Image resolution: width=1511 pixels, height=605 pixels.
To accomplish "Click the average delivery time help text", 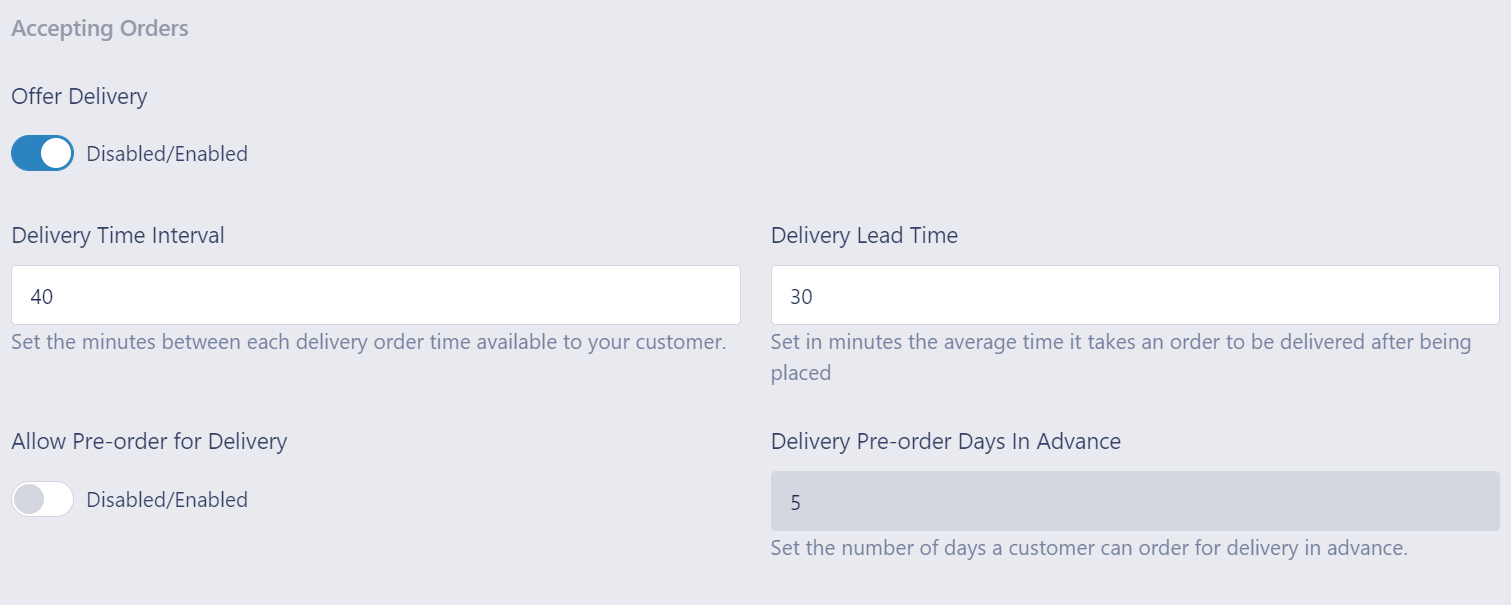I will coord(1120,341).
